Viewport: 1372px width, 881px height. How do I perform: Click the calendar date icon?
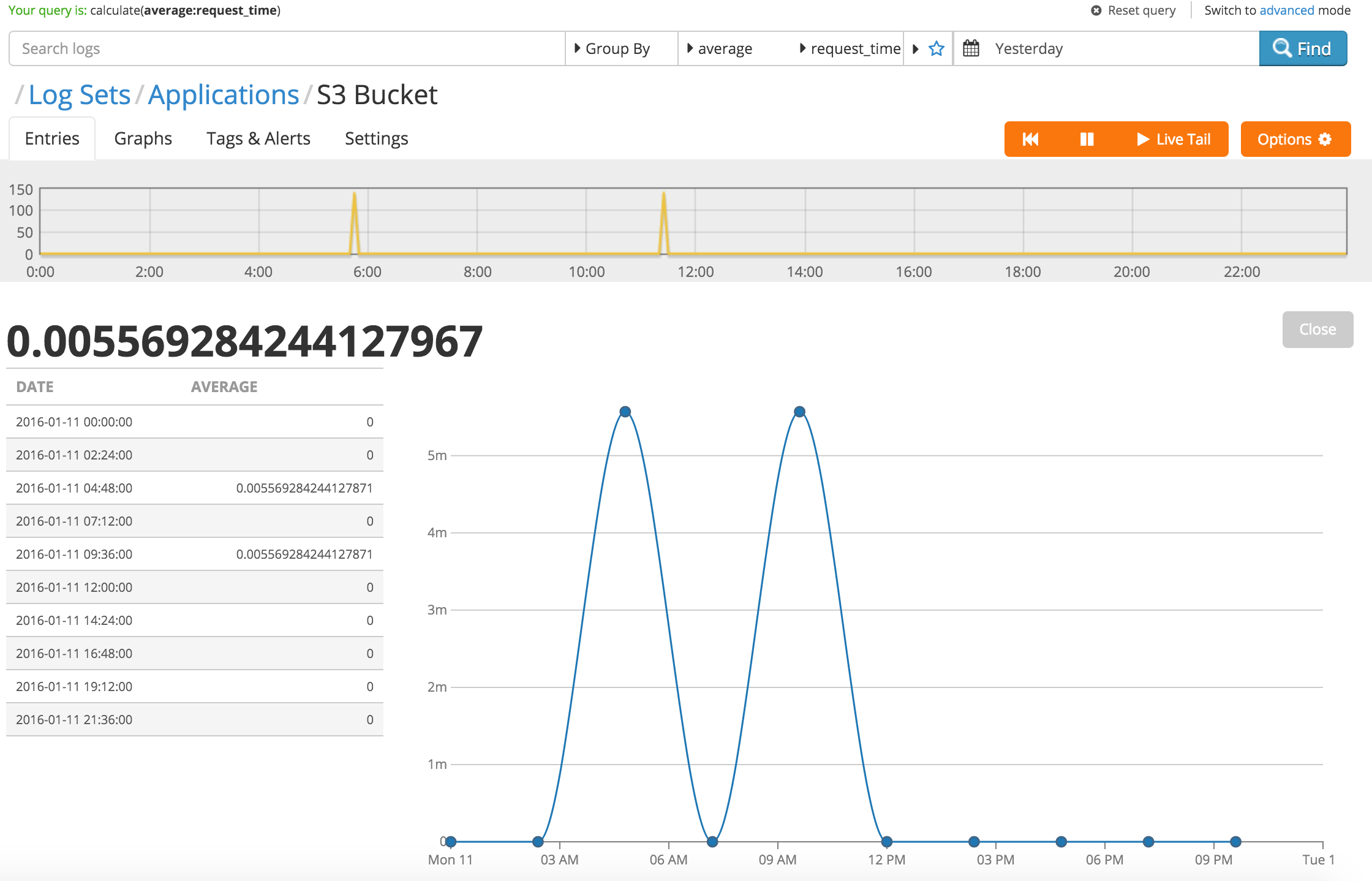tap(971, 48)
